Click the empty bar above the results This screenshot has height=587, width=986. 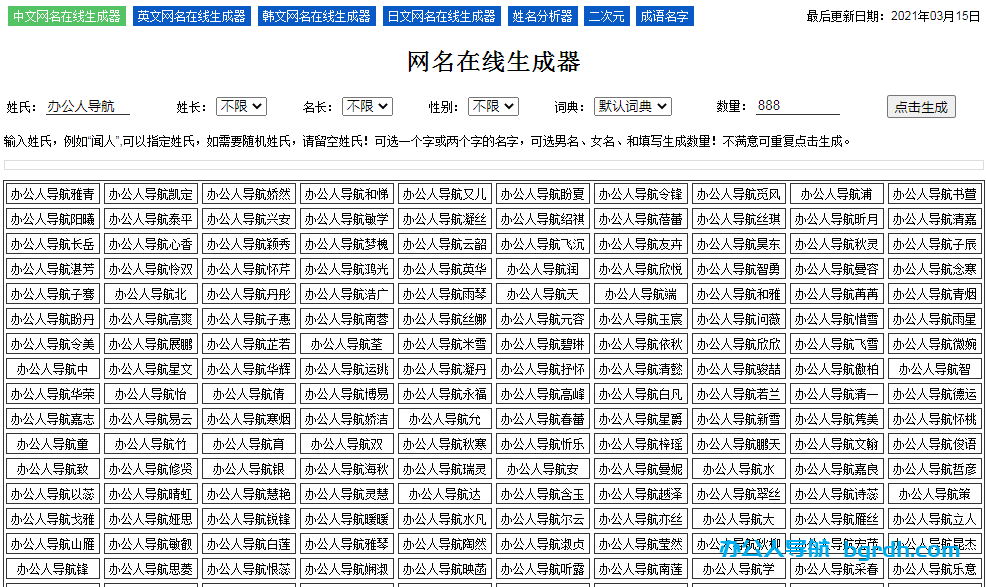493,165
